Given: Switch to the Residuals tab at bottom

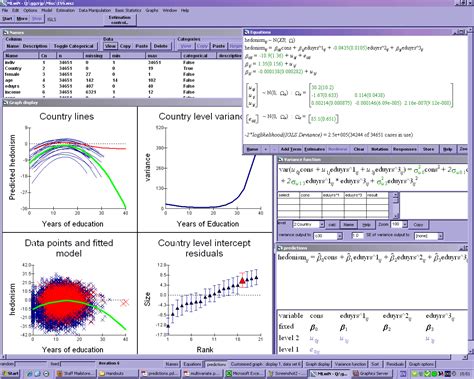Looking at the screenshot, I should coord(394,364).
